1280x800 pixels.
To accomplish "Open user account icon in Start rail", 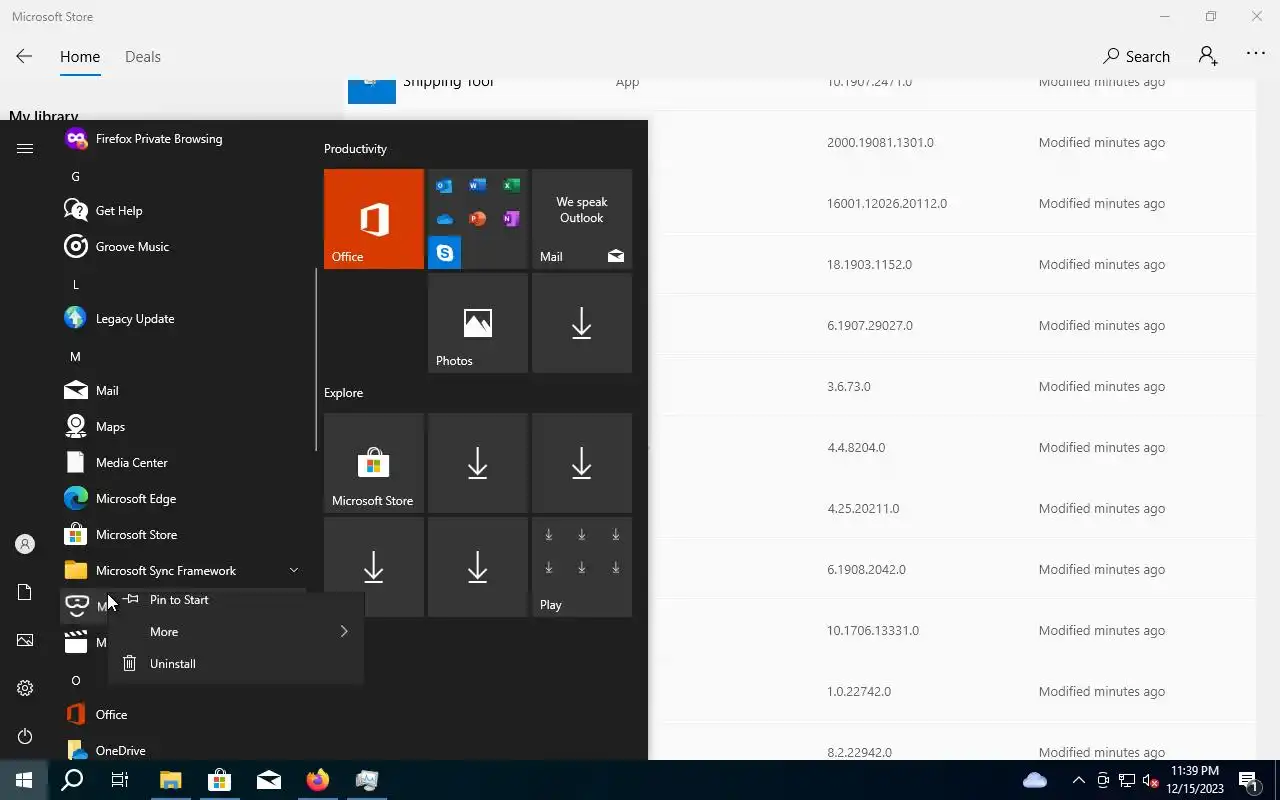I will tap(25, 544).
